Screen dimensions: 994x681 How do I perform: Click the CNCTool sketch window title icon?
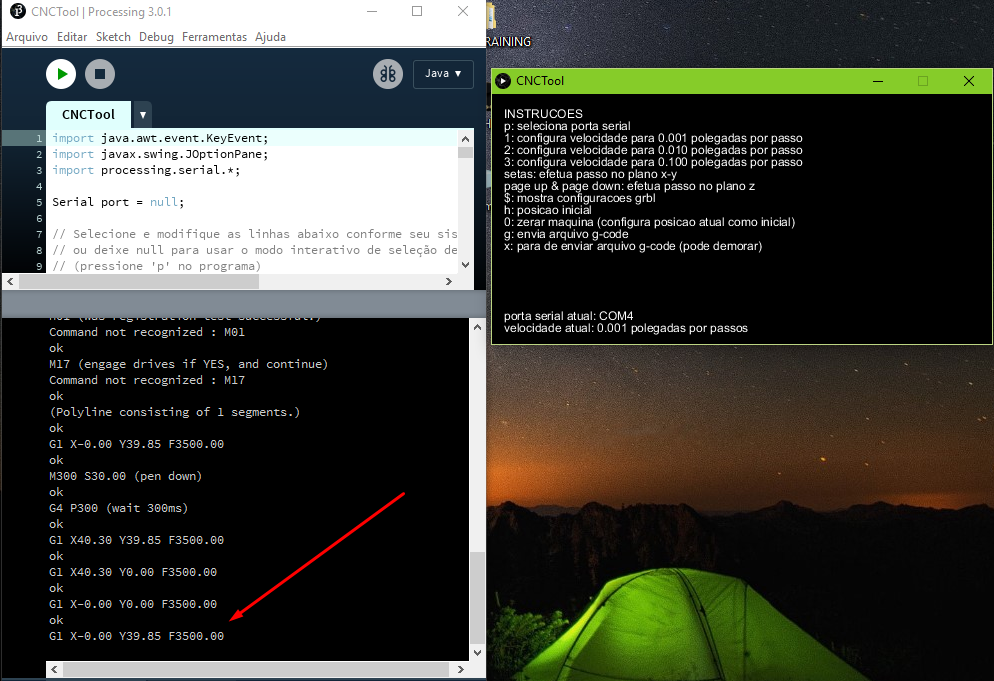[503, 81]
